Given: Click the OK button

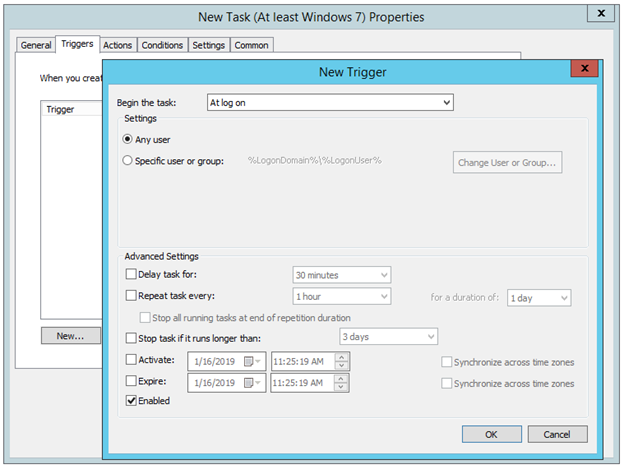Looking at the screenshot, I should click(x=491, y=434).
